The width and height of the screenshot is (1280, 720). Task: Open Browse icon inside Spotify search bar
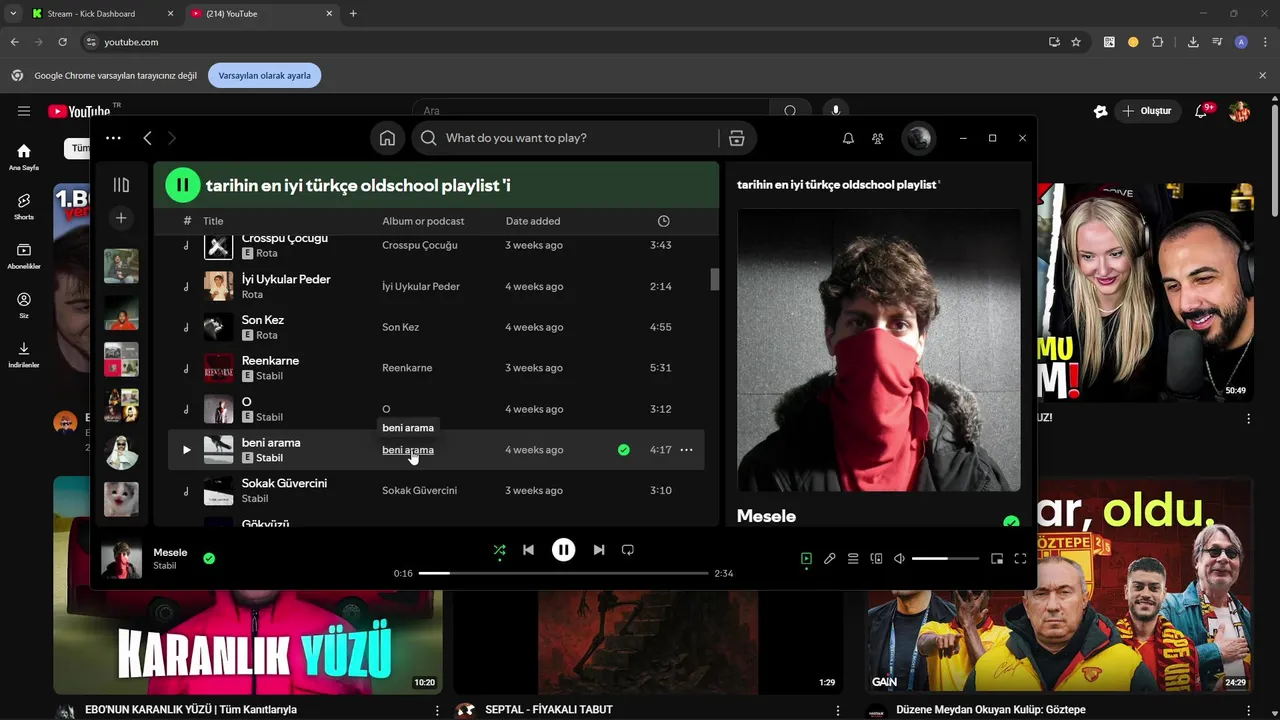(737, 138)
